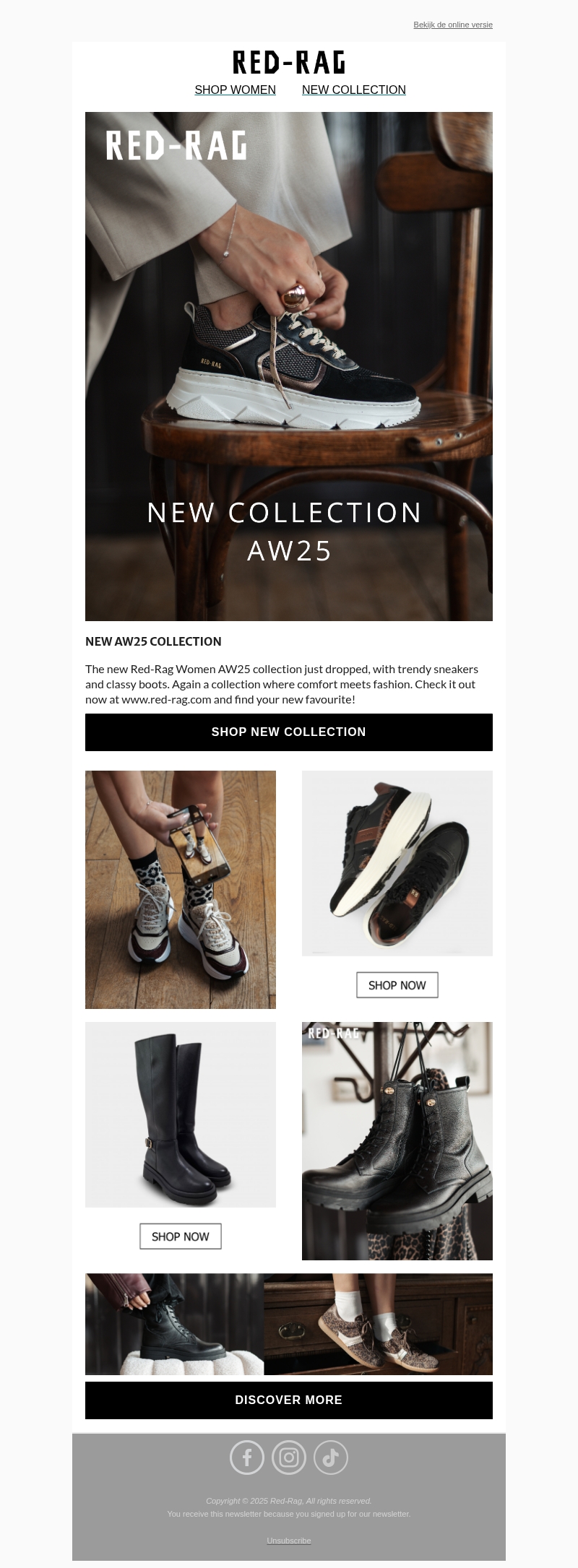The width and height of the screenshot is (578, 1568).
Task: Open the Shop Women menu link
Action: 235,90
